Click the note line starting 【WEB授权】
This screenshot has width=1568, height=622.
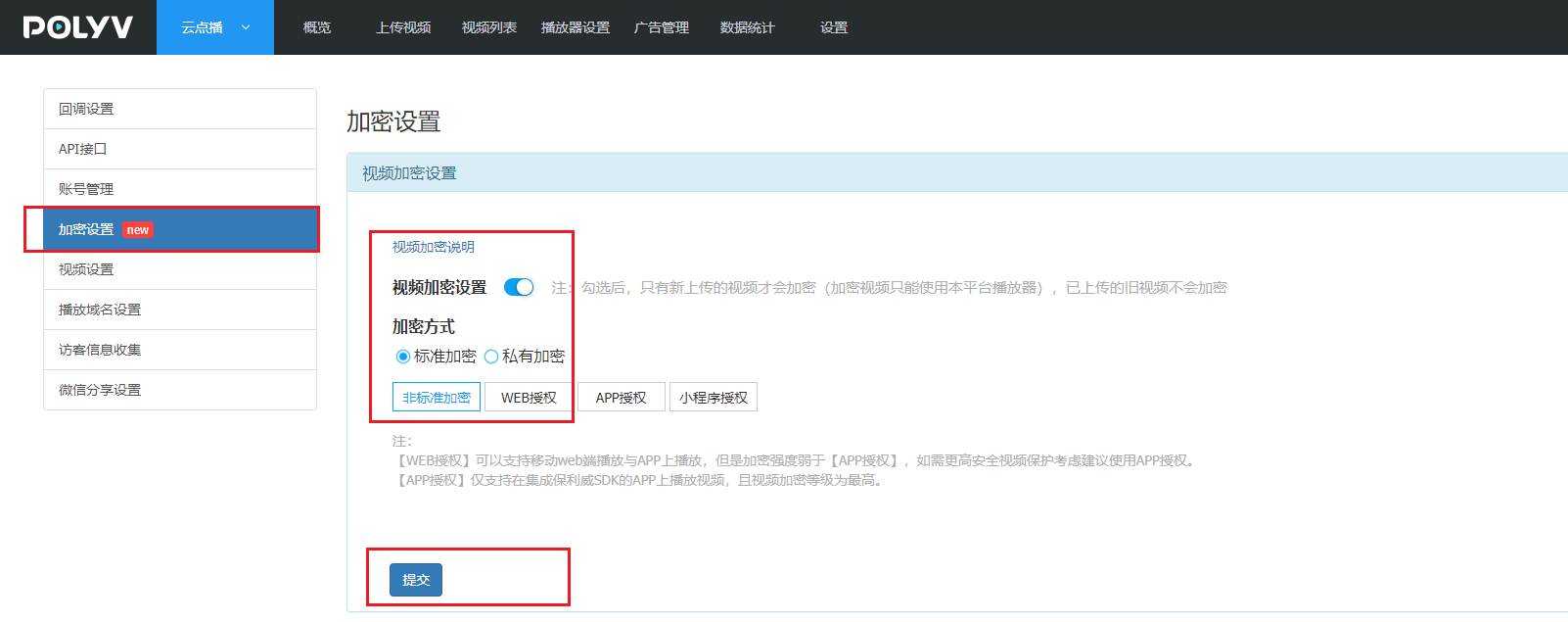click(x=795, y=460)
